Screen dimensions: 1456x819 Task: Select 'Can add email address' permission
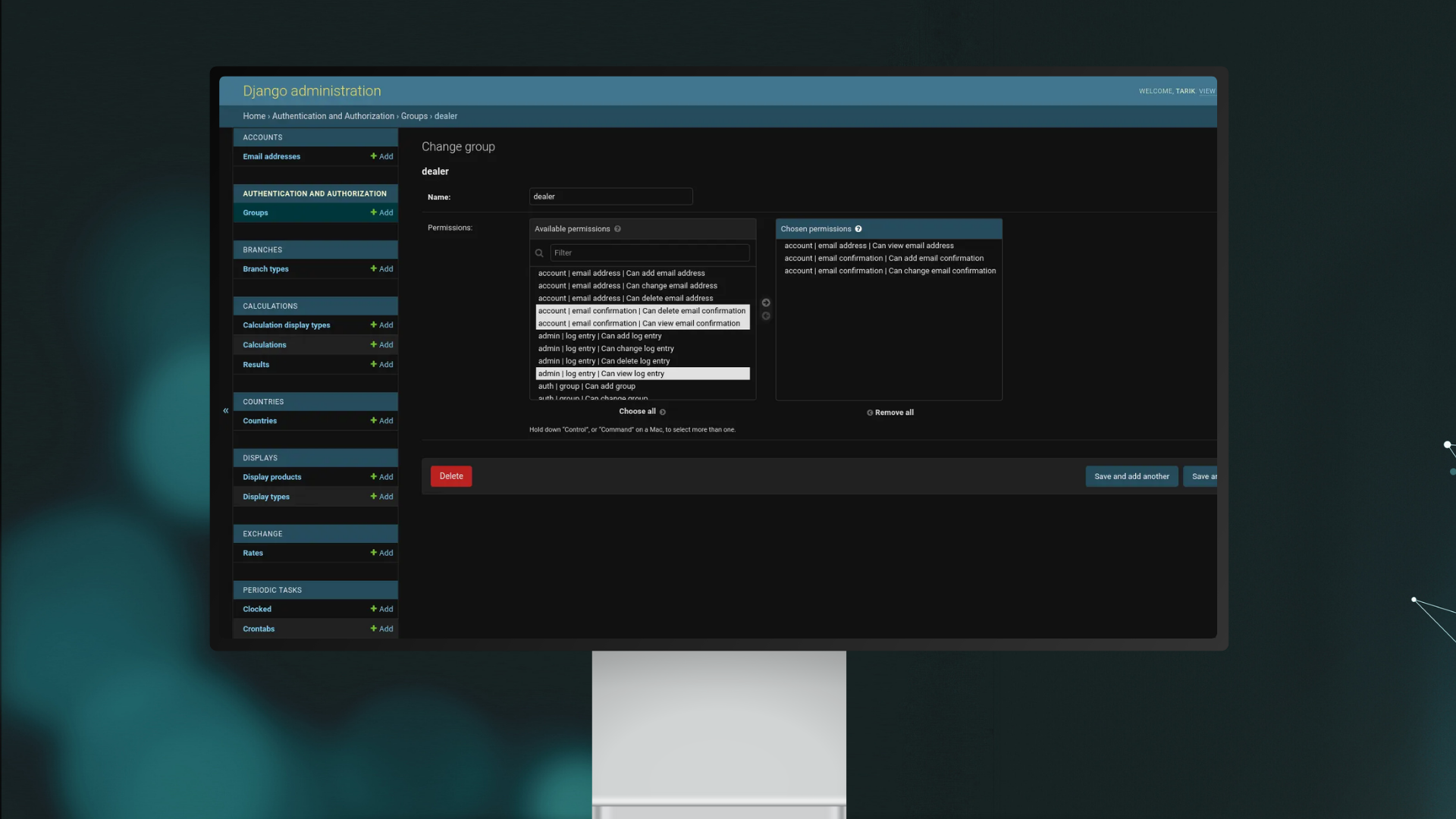point(642,273)
